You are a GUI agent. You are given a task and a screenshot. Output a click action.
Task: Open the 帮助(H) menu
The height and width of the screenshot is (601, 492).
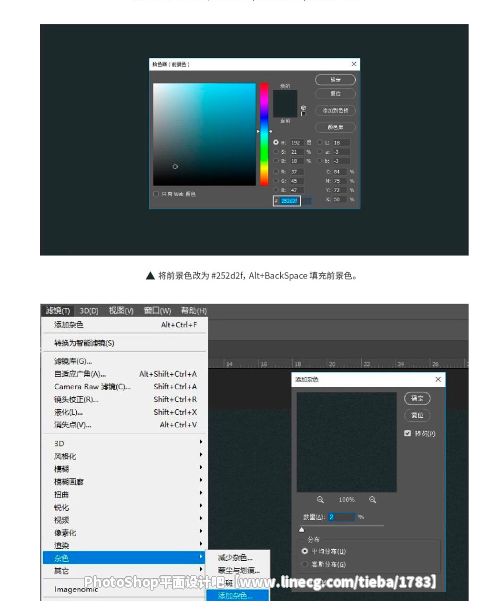click(x=194, y=310)
